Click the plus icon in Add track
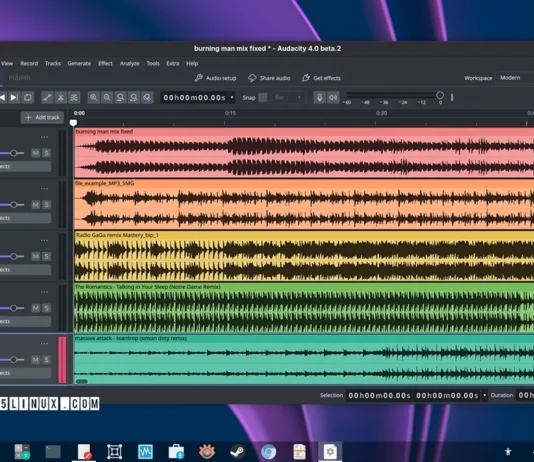534x462 pixels. 28,117
